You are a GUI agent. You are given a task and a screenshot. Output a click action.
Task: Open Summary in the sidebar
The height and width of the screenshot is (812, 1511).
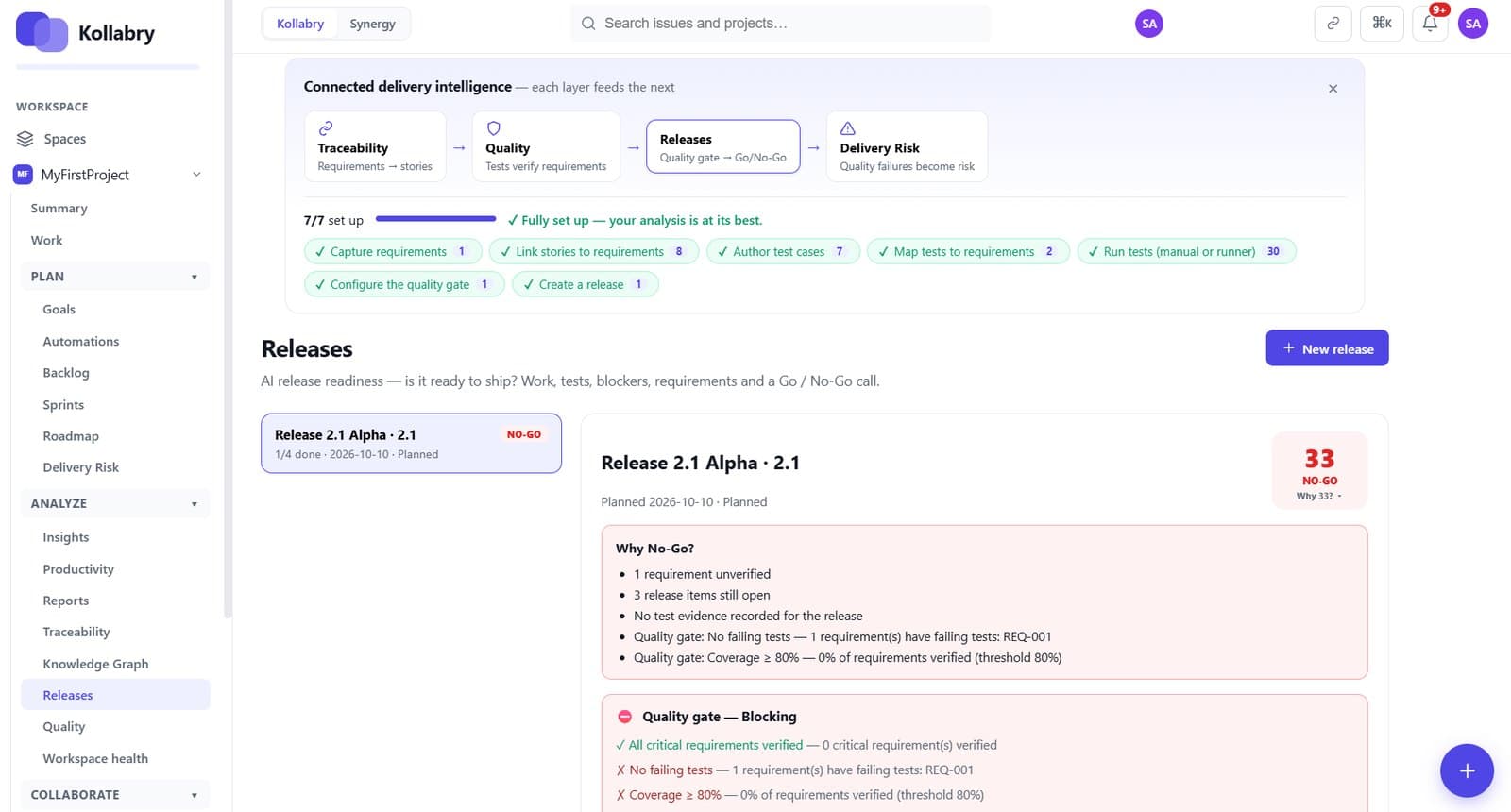click(59, 209)
